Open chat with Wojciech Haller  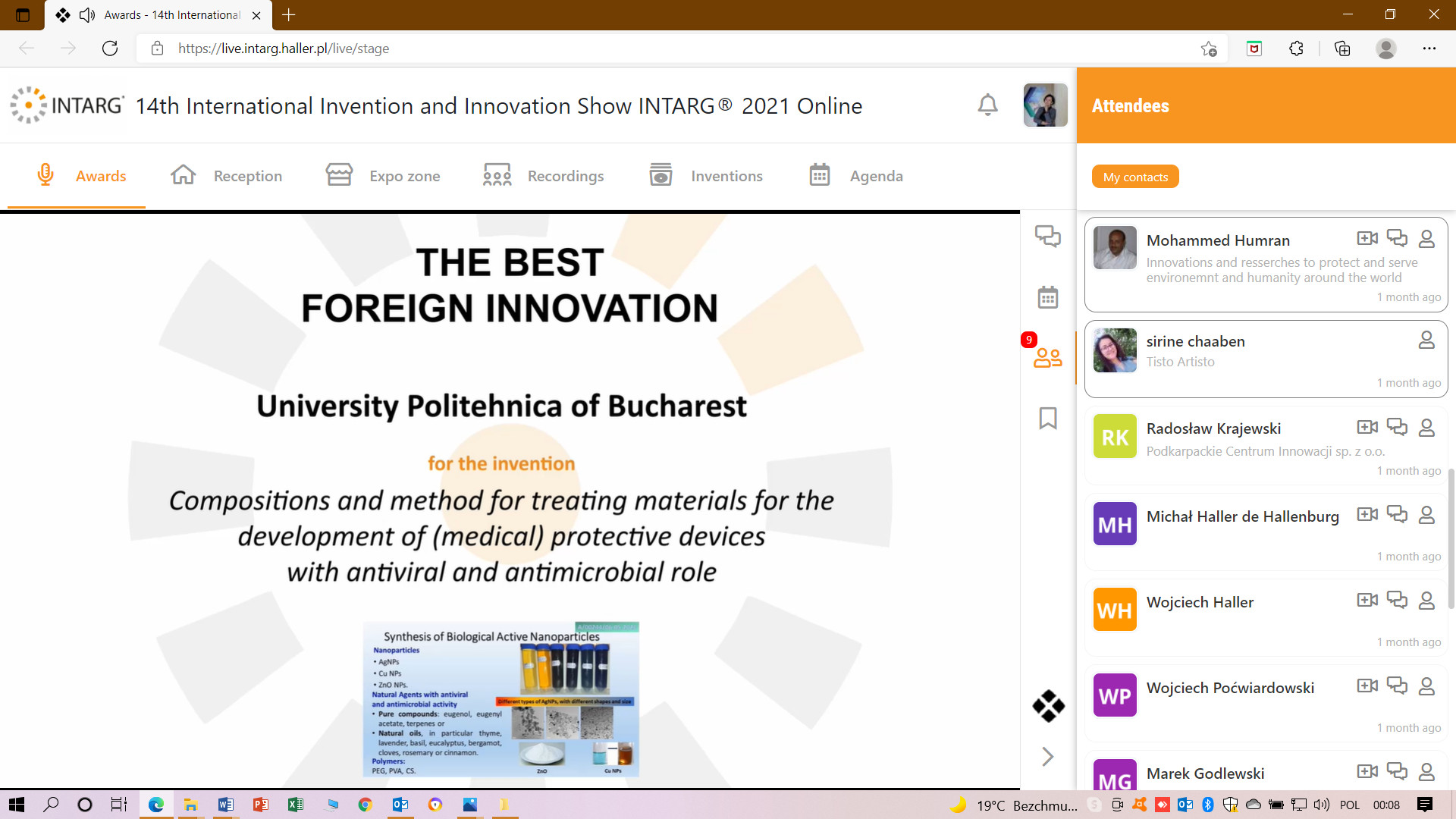[1397, 600]
